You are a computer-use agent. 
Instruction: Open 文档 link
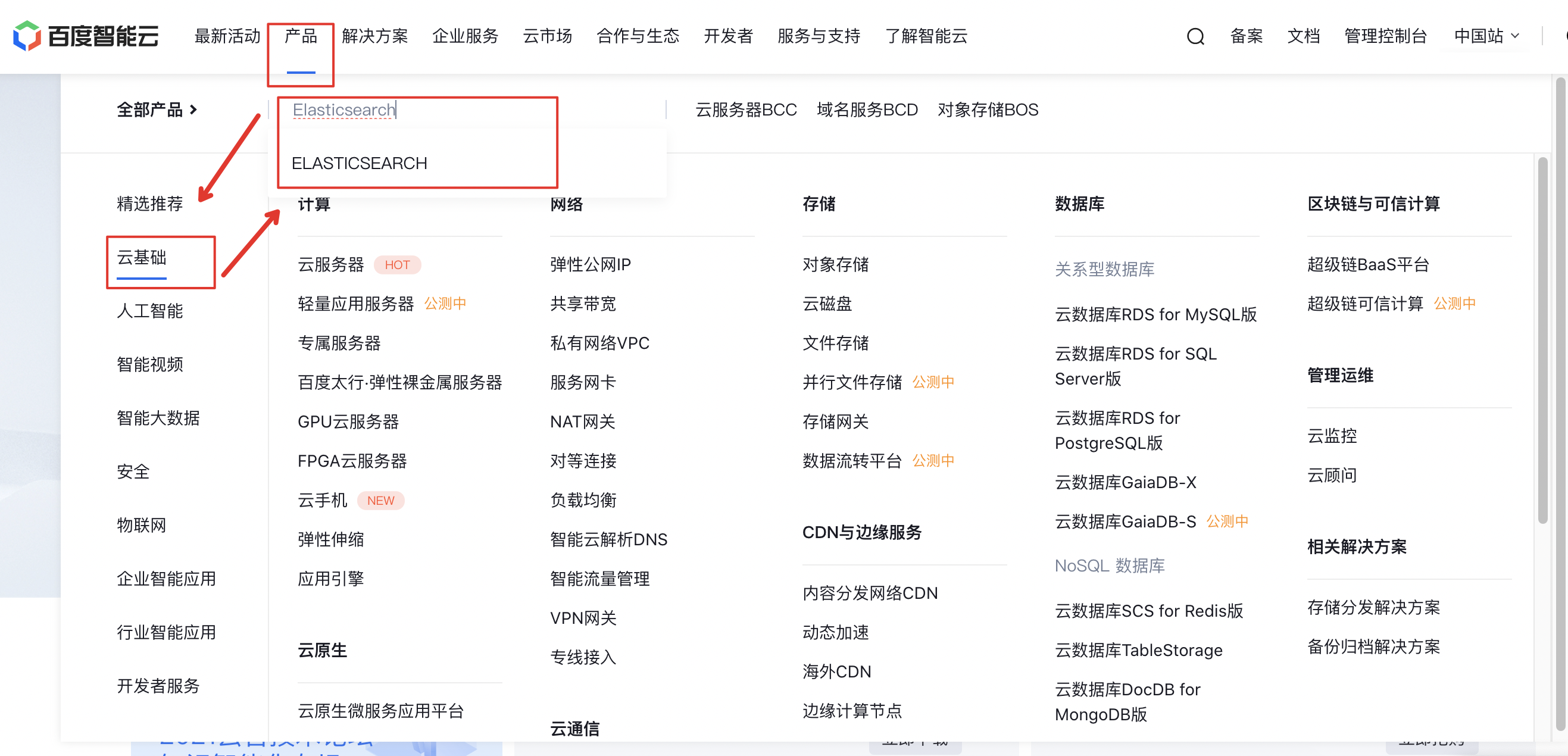tap(1303, 36)
